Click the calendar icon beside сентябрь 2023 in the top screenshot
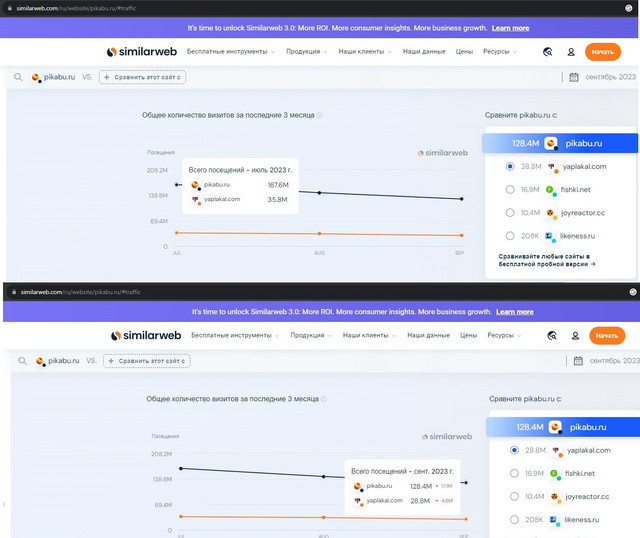Image resolution: width=640 pixels, height=538 pixels. tap(574, 77)
